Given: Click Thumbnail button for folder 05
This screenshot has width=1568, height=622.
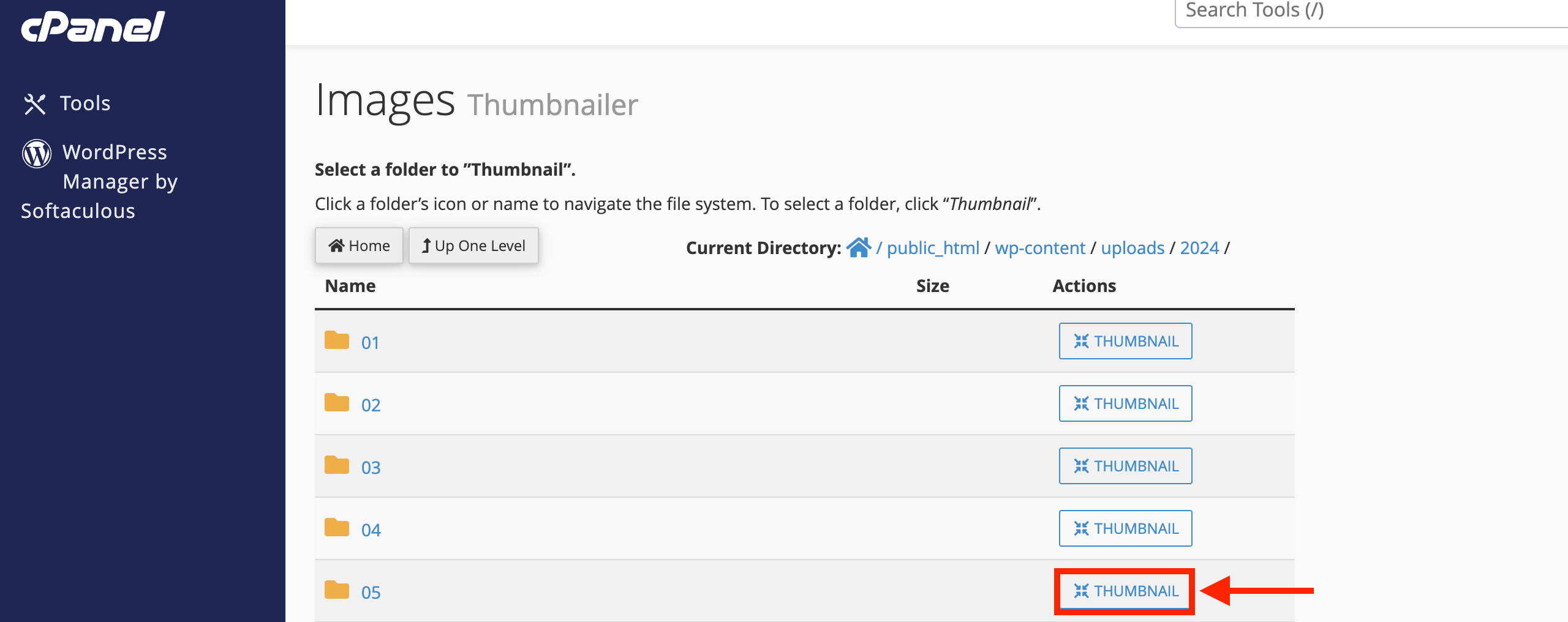Looking at the screenshot, I should coord(1125,591).
